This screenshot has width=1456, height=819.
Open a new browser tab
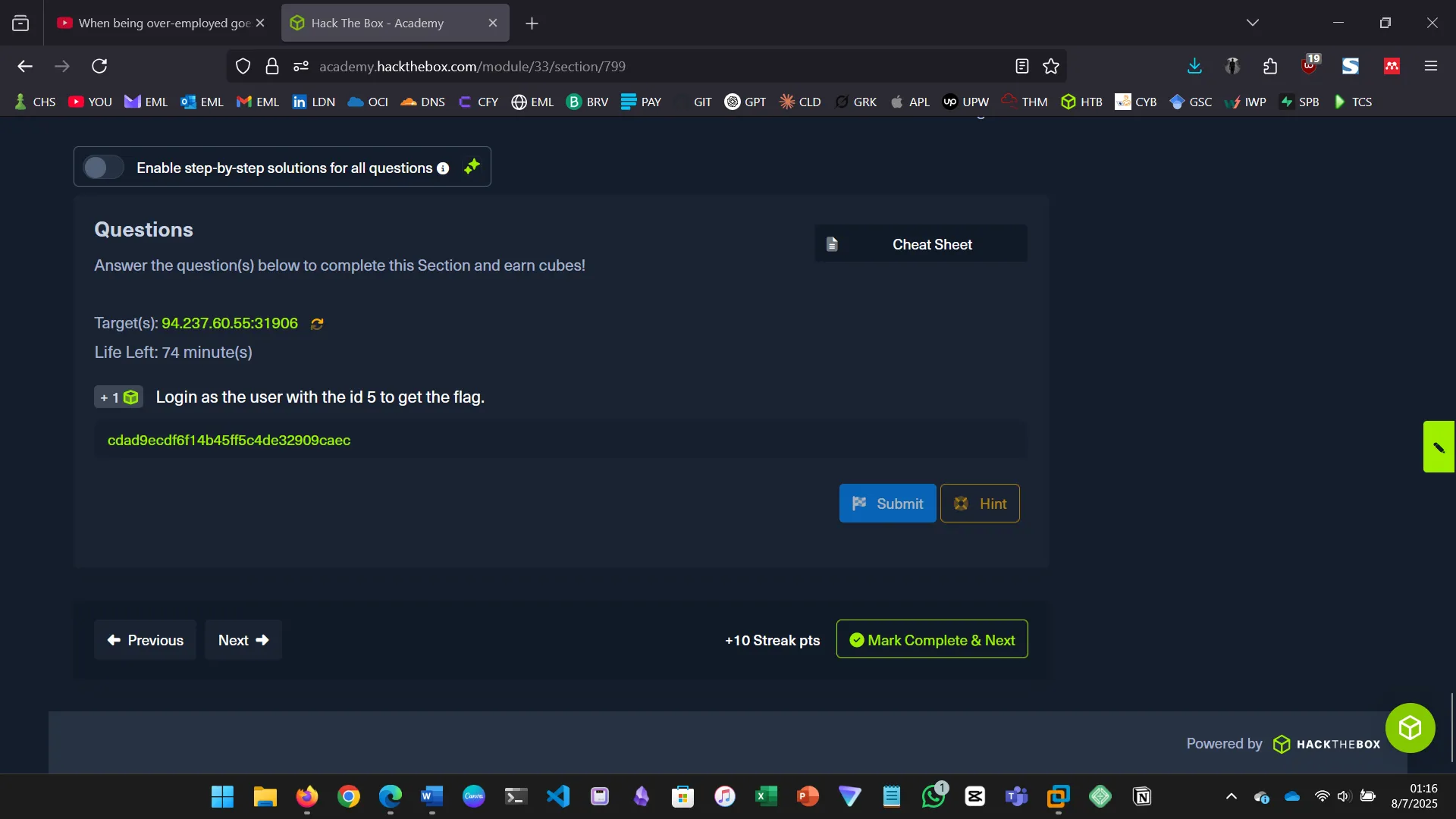532,24
